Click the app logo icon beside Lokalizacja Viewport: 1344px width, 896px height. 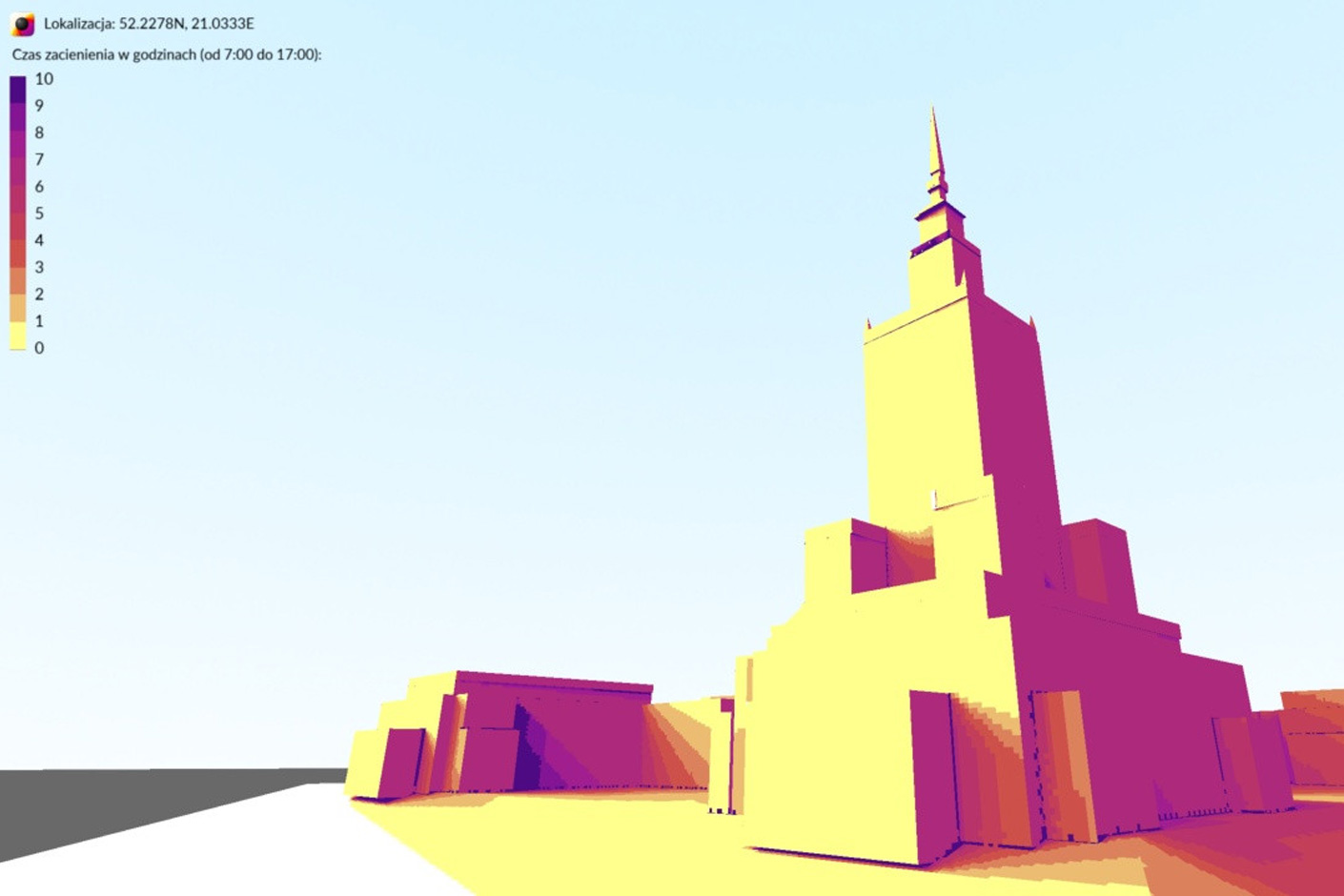pos(22,24)
